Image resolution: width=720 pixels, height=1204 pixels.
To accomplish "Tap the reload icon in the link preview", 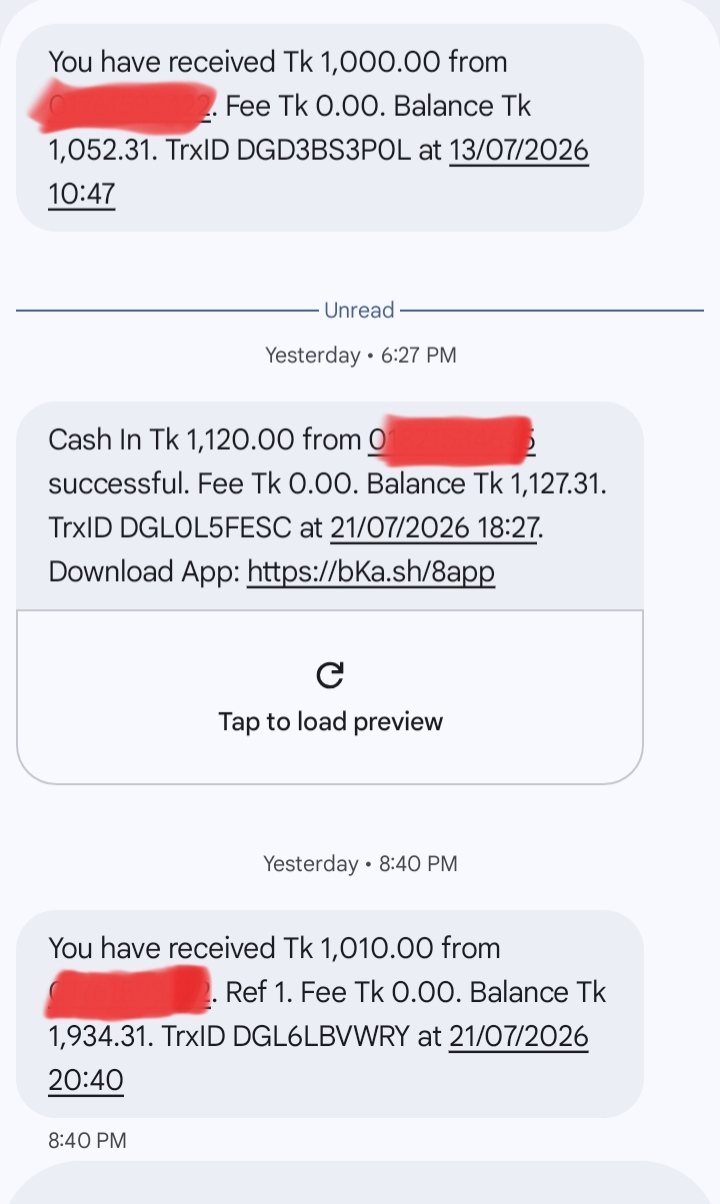I will tap(330, 675).
